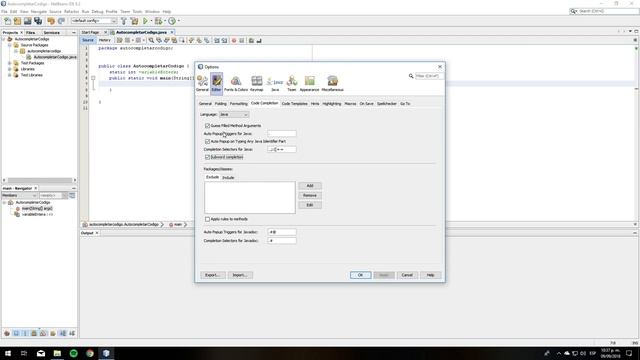Click the OK button in Options

pos(360,275)
